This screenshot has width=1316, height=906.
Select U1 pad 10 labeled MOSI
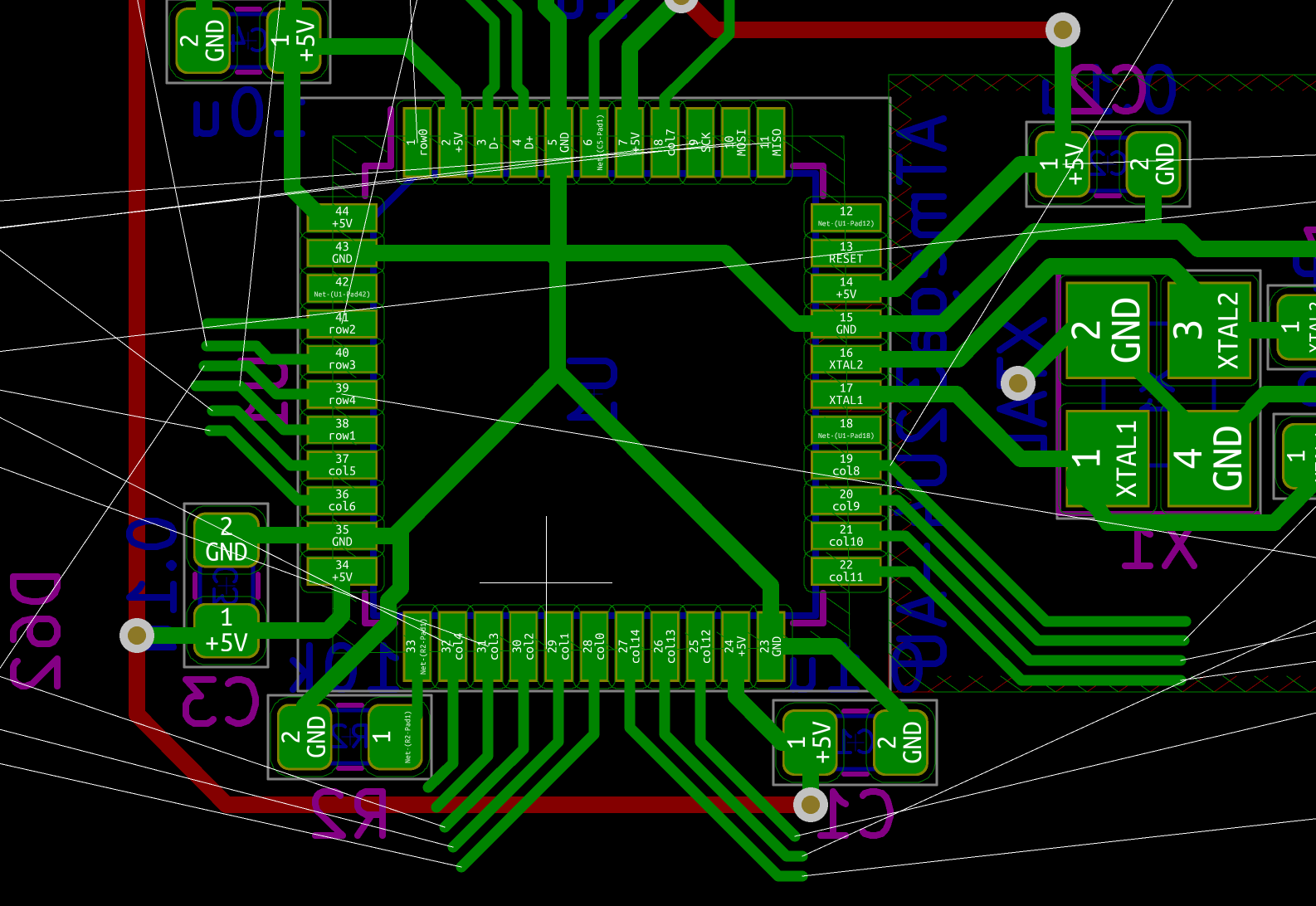click(x=735, y=143)
